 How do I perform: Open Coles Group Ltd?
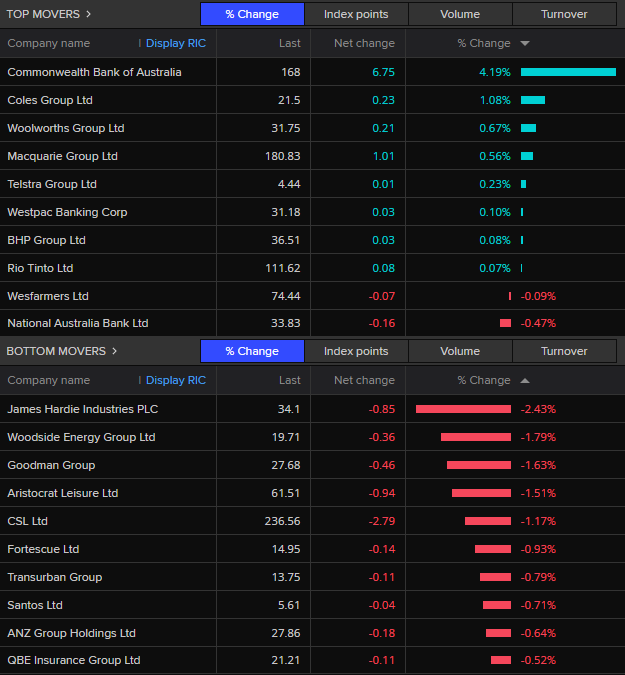[x=50, y=100]
